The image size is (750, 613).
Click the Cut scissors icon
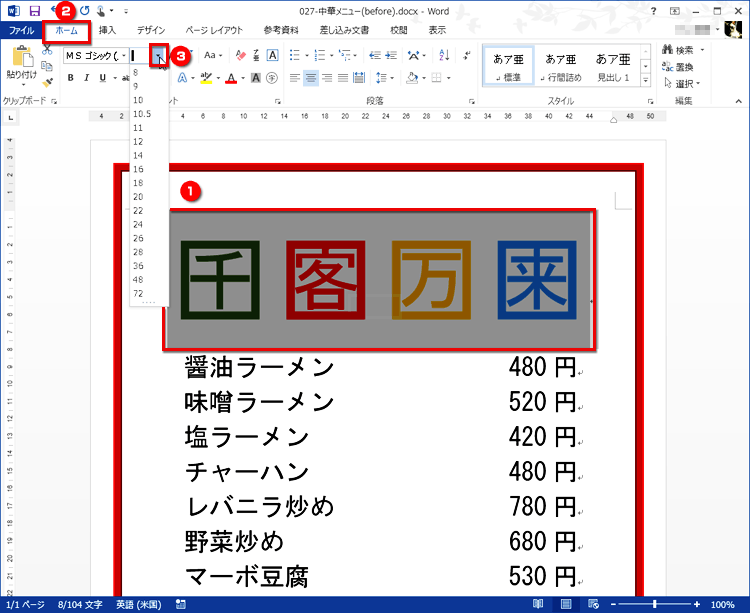coord(47,50)
